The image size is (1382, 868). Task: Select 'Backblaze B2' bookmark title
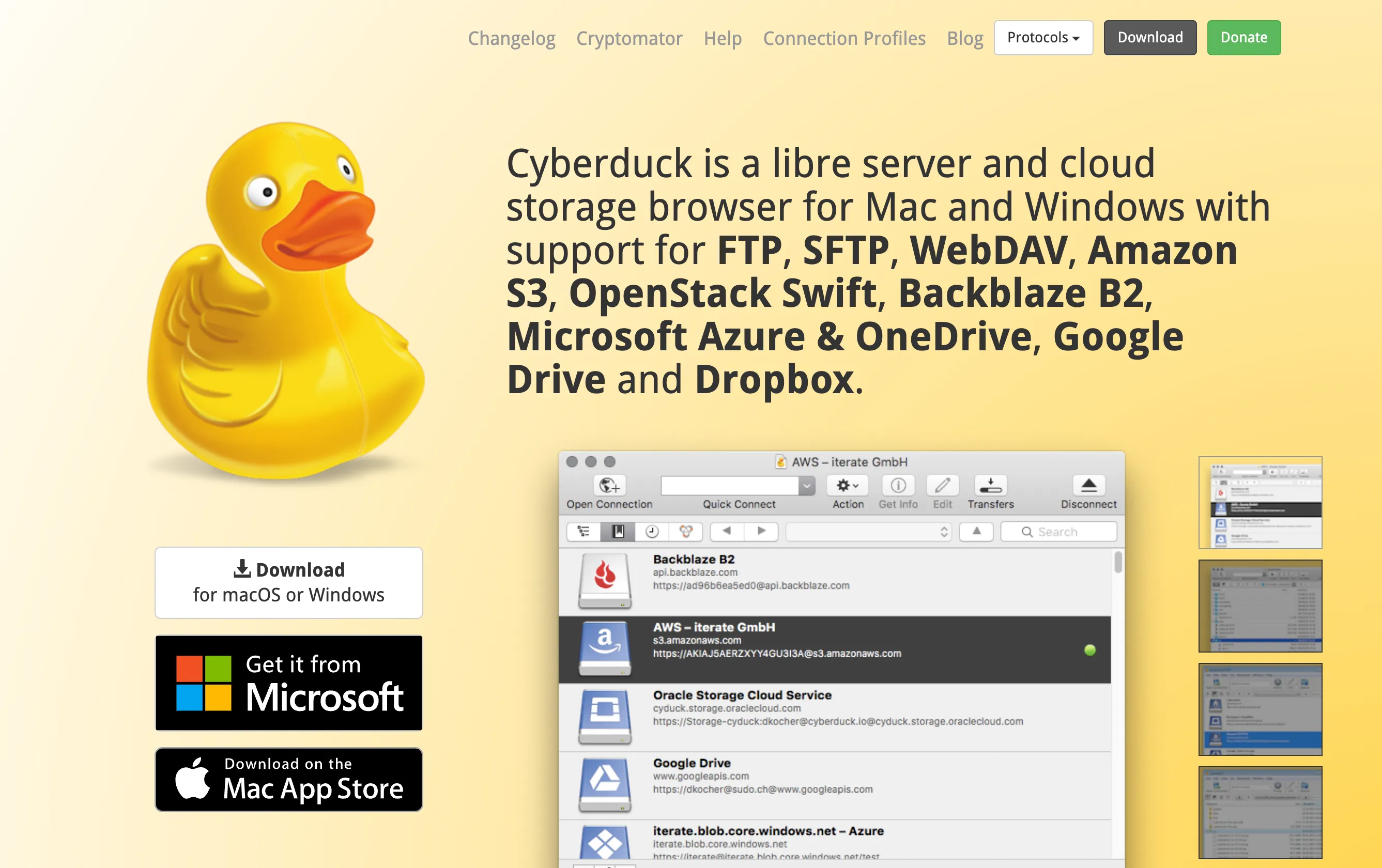(693, 559)
